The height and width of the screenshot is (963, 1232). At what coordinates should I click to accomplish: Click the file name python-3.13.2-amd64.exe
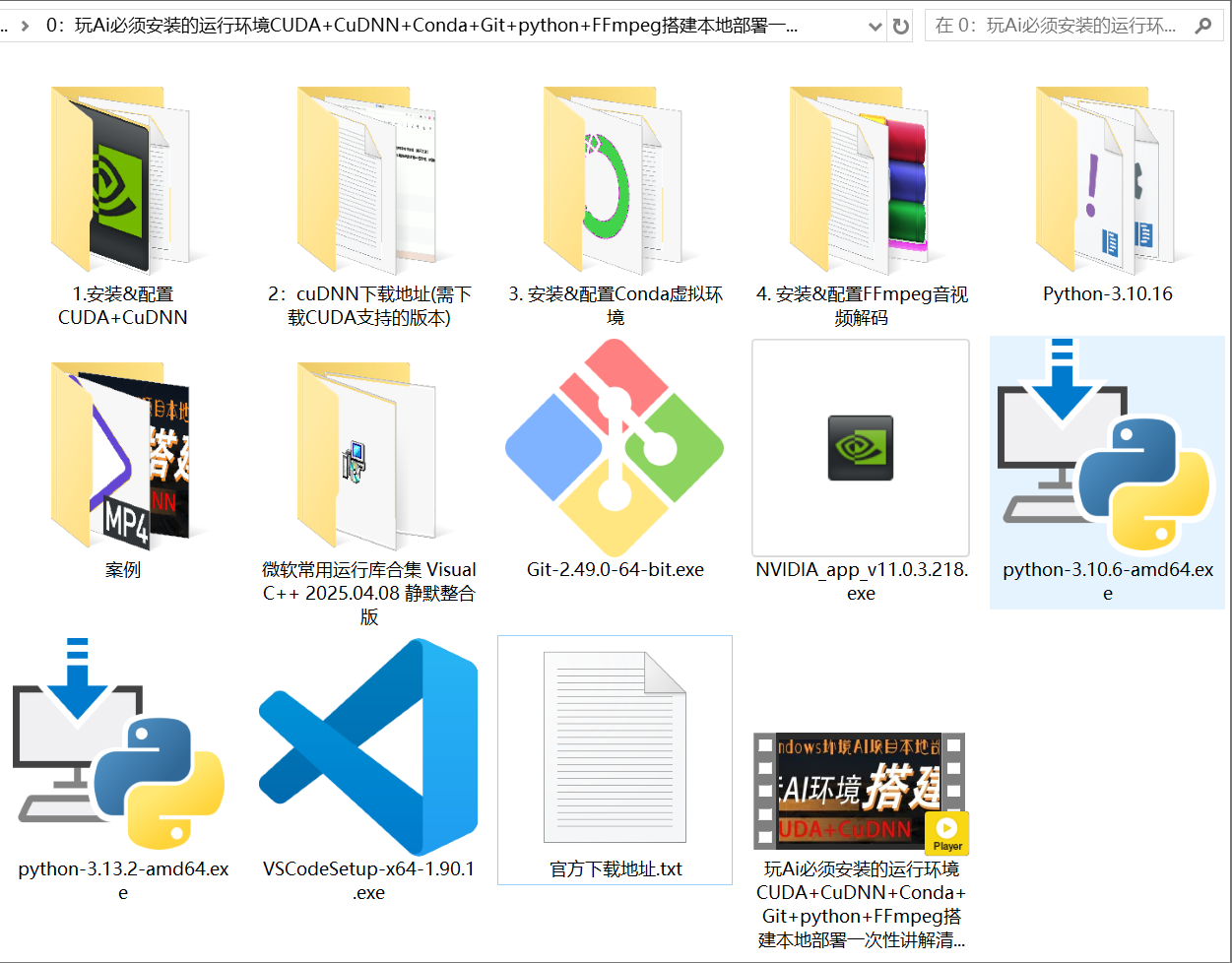pos(123,881)
